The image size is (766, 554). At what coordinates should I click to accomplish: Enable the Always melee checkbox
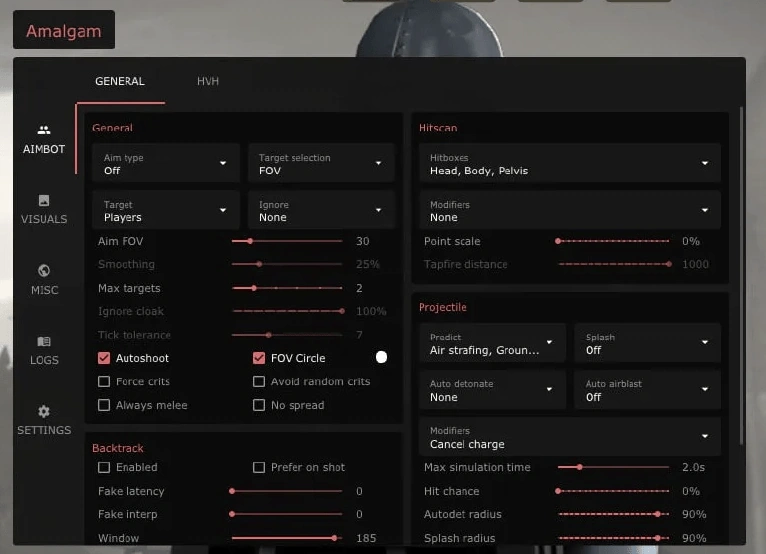coord(104,405)
